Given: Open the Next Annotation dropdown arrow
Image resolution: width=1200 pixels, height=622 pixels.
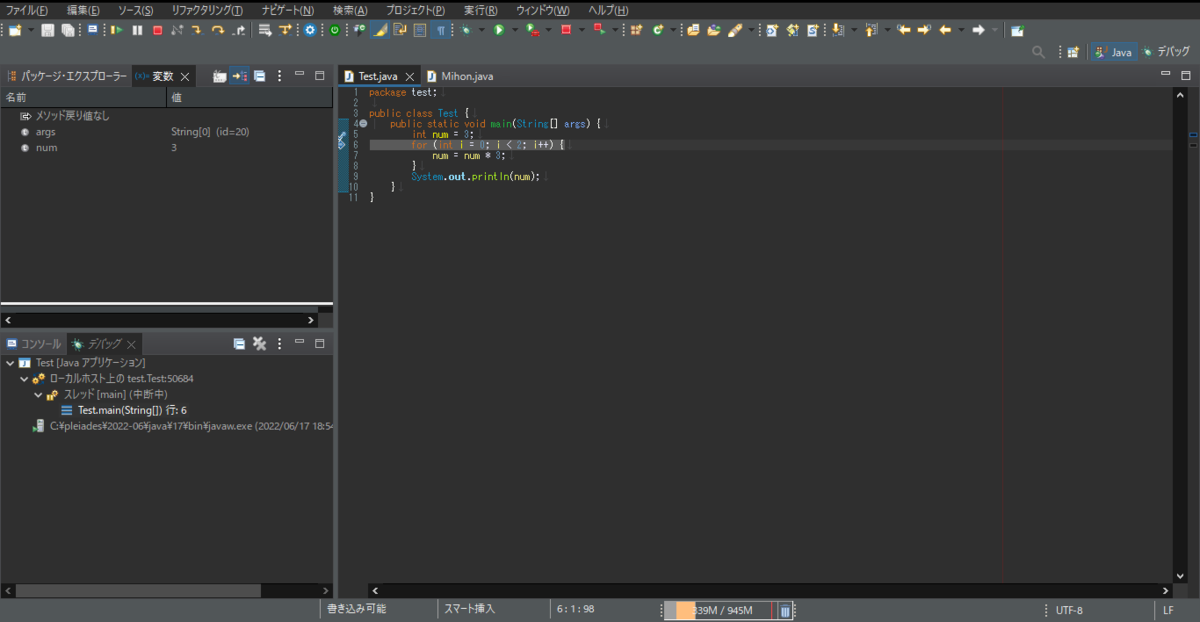Looking at the screenshot, I should (854, 30).
